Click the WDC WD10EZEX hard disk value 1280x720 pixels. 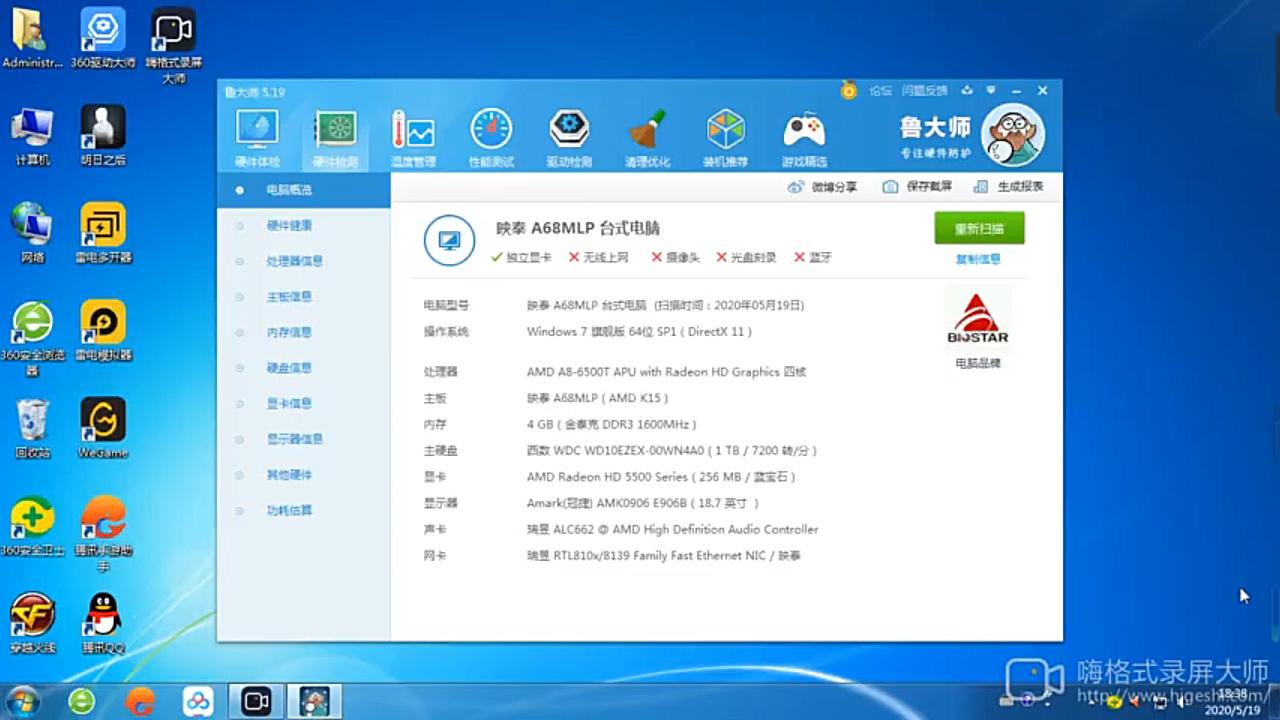click(672, 451)
